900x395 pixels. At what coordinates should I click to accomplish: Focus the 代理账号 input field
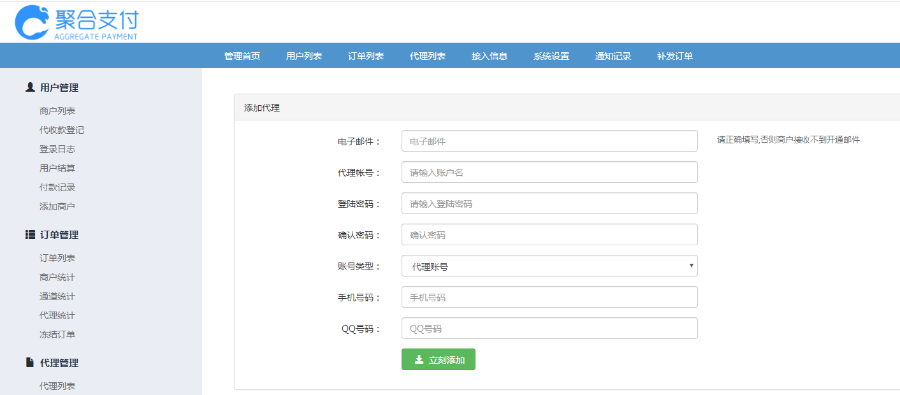[549, 172]
